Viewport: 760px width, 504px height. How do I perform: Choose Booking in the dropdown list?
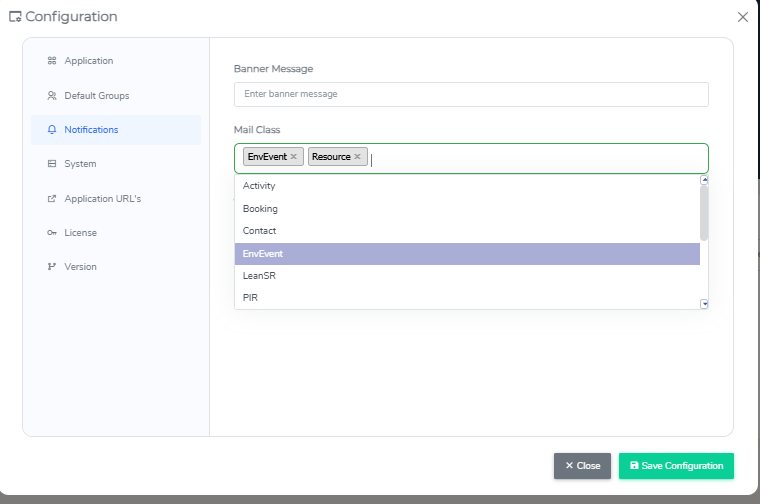(260, 209)
